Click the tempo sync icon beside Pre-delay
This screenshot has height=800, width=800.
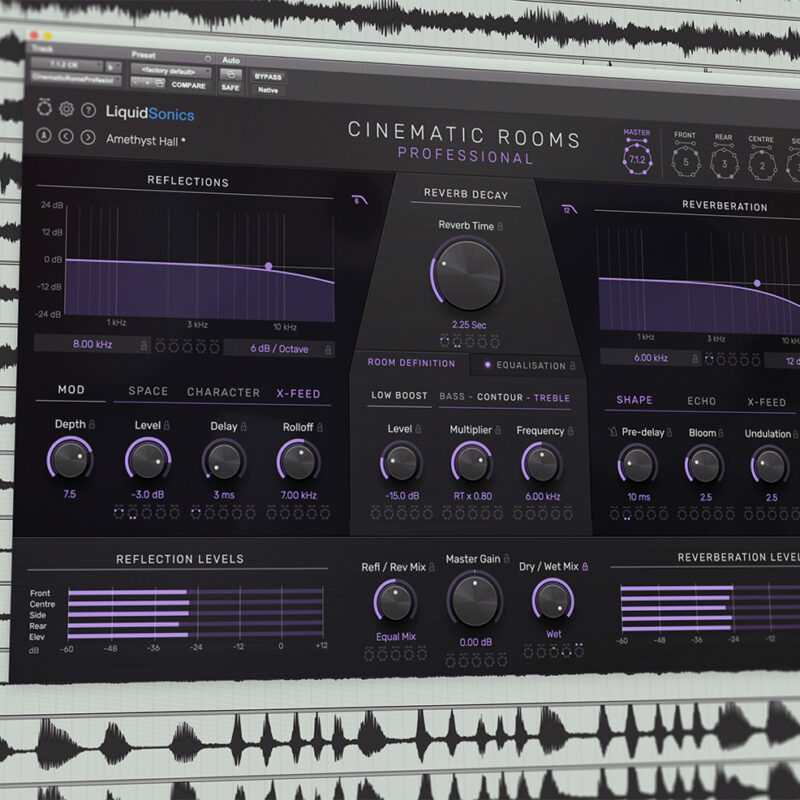click(613, 432)
